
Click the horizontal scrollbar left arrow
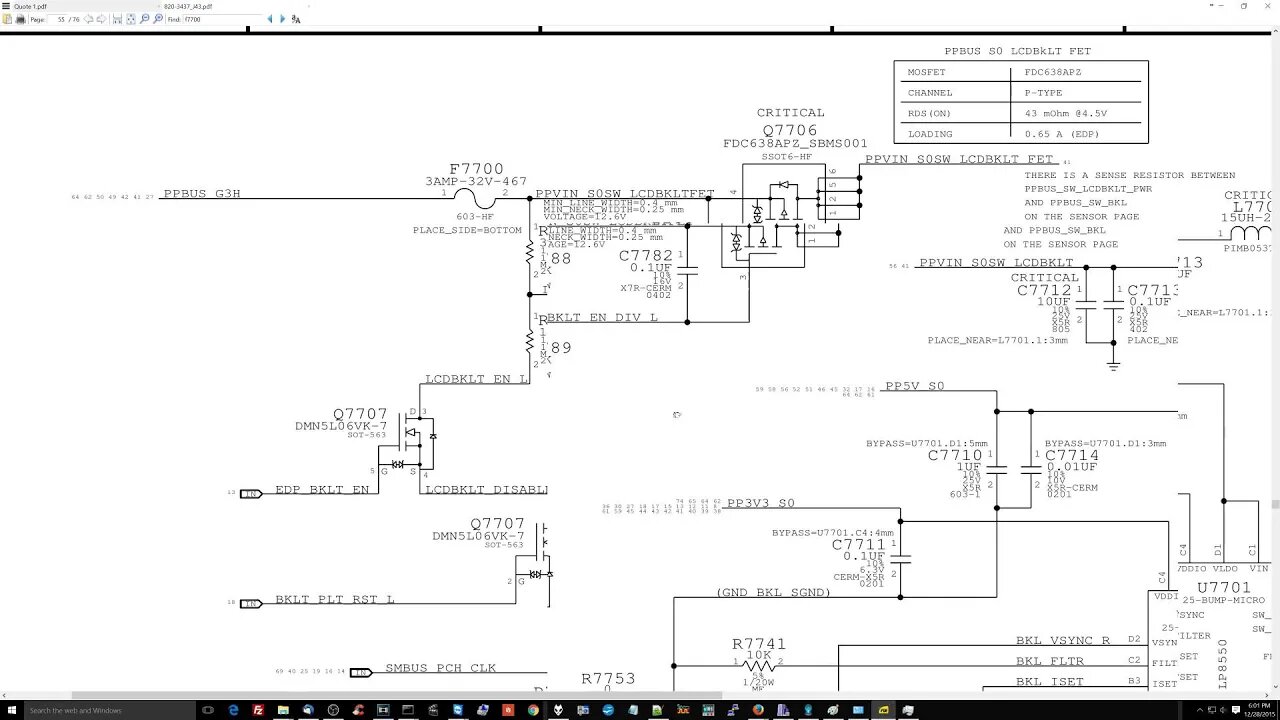(x=4, y=695)
